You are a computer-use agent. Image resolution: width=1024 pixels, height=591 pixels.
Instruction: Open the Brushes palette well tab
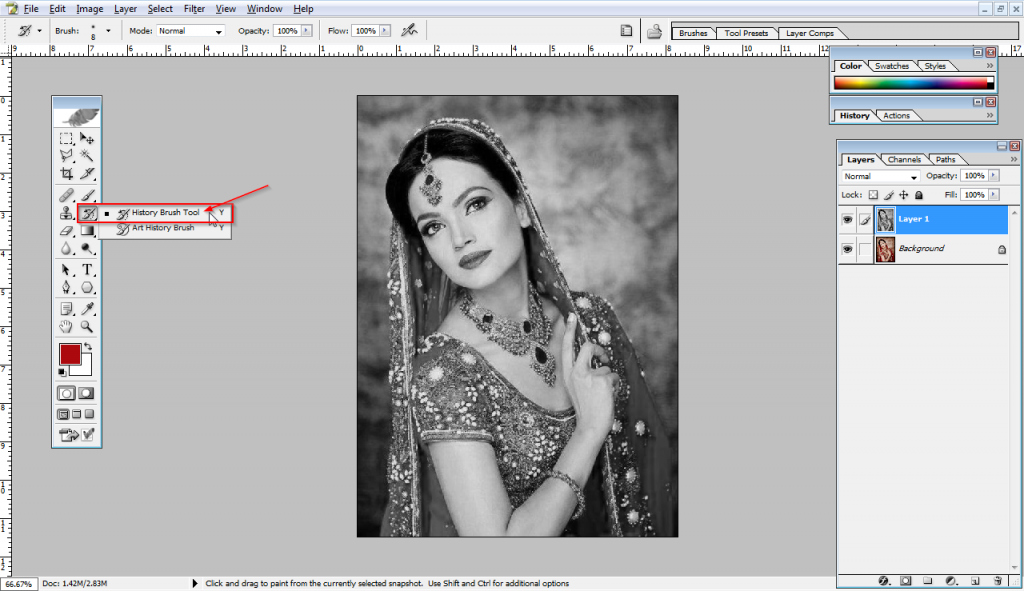pyautogui.click(x=693, y=33)
